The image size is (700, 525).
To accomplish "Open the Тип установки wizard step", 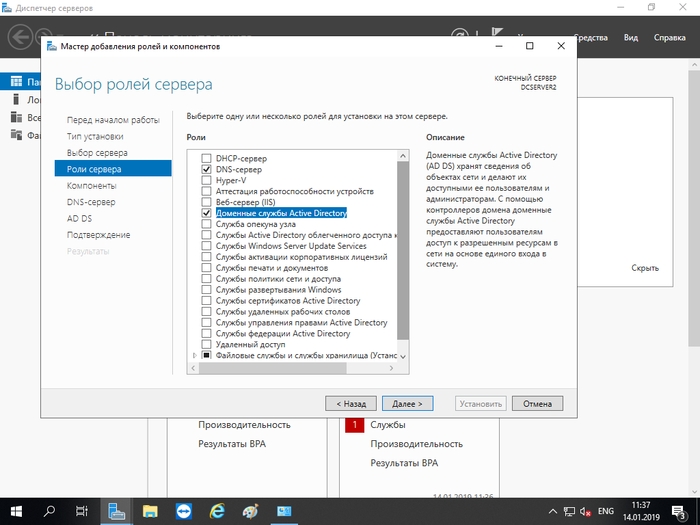I will point(95,136).
